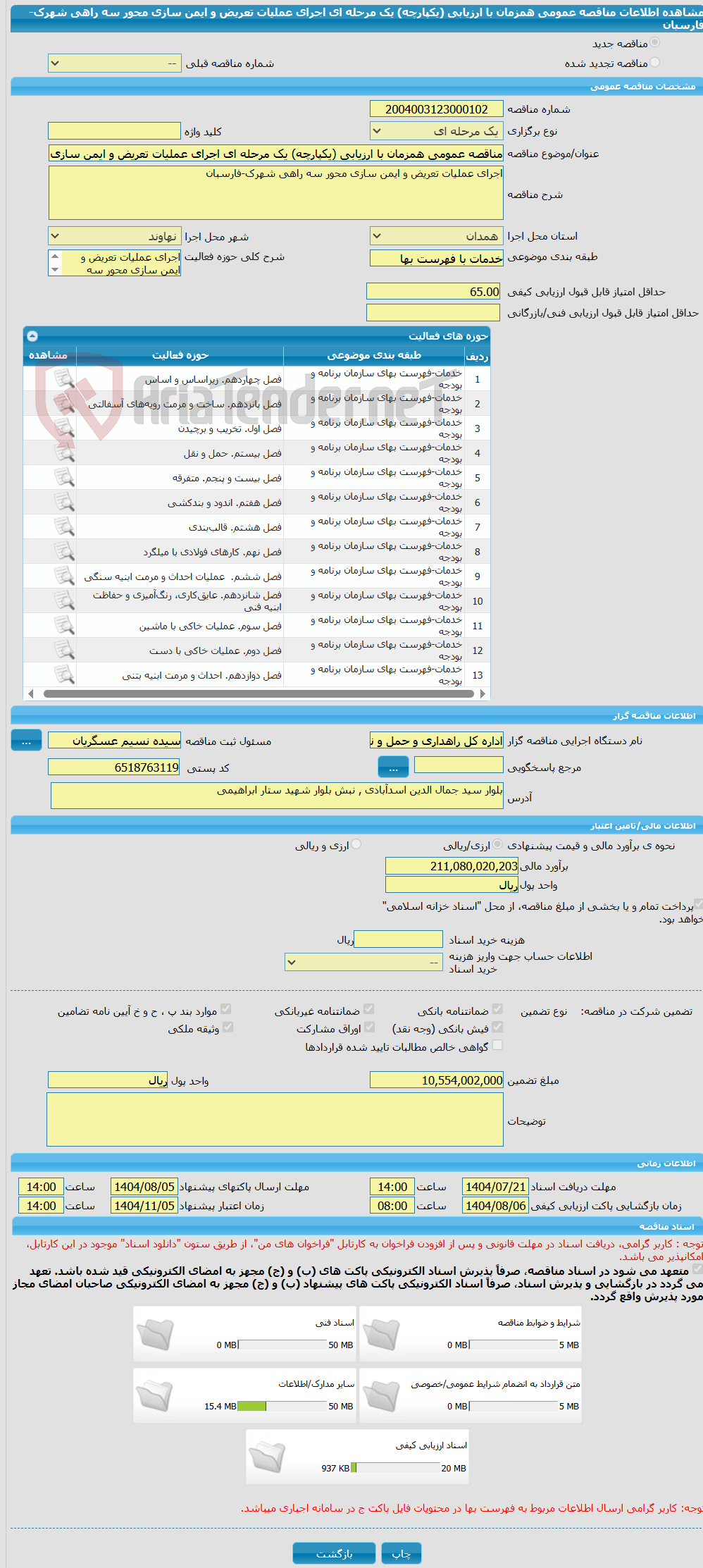
Task: Click the ellipsis button next to مسئول ثبت مناقصه
Action: (26, 740)
